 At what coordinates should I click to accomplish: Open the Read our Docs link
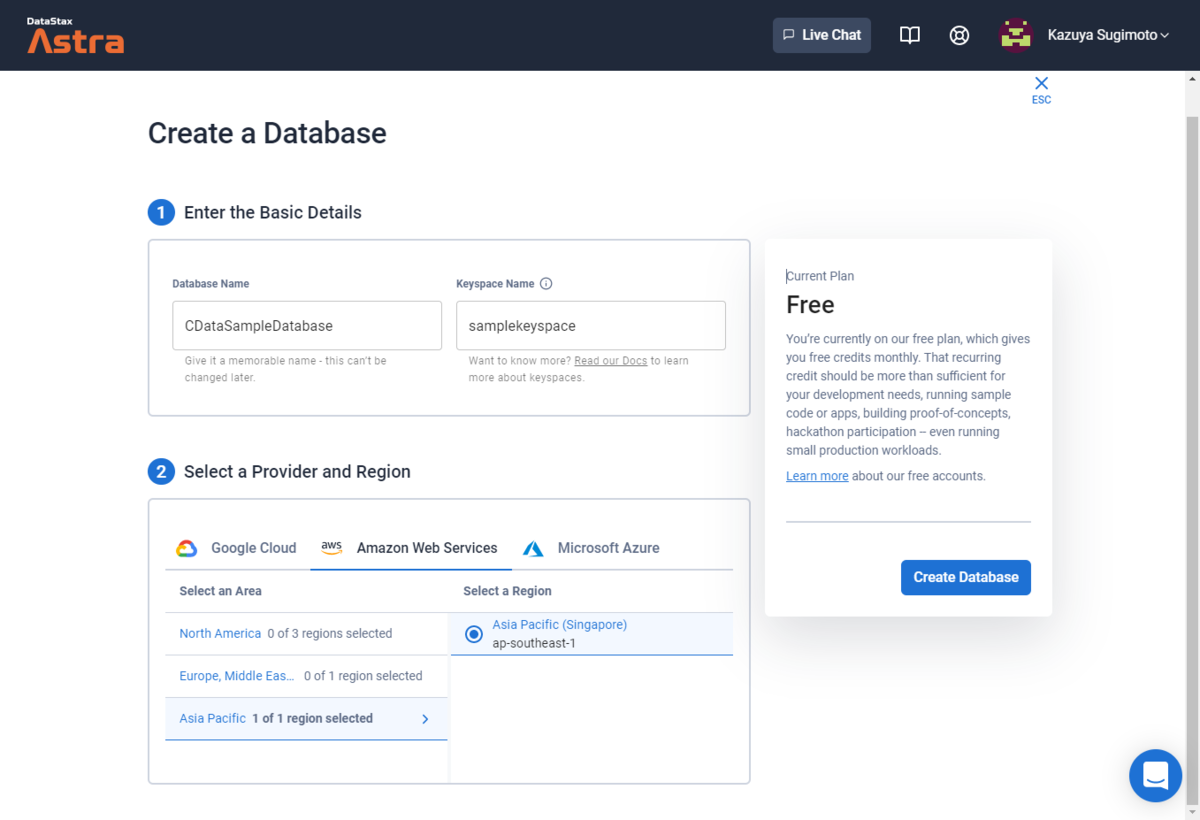(611, 361)
